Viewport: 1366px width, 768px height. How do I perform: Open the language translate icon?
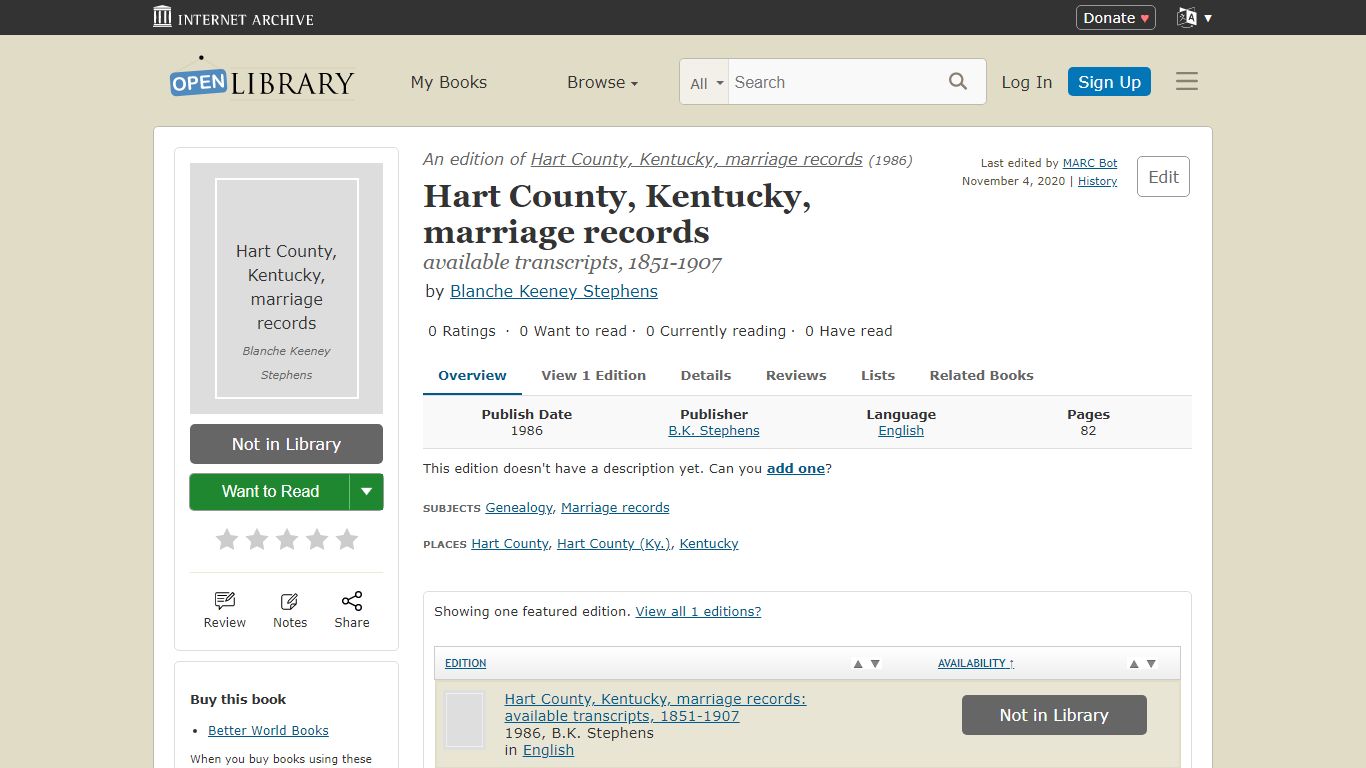[x=1187, y=17]
